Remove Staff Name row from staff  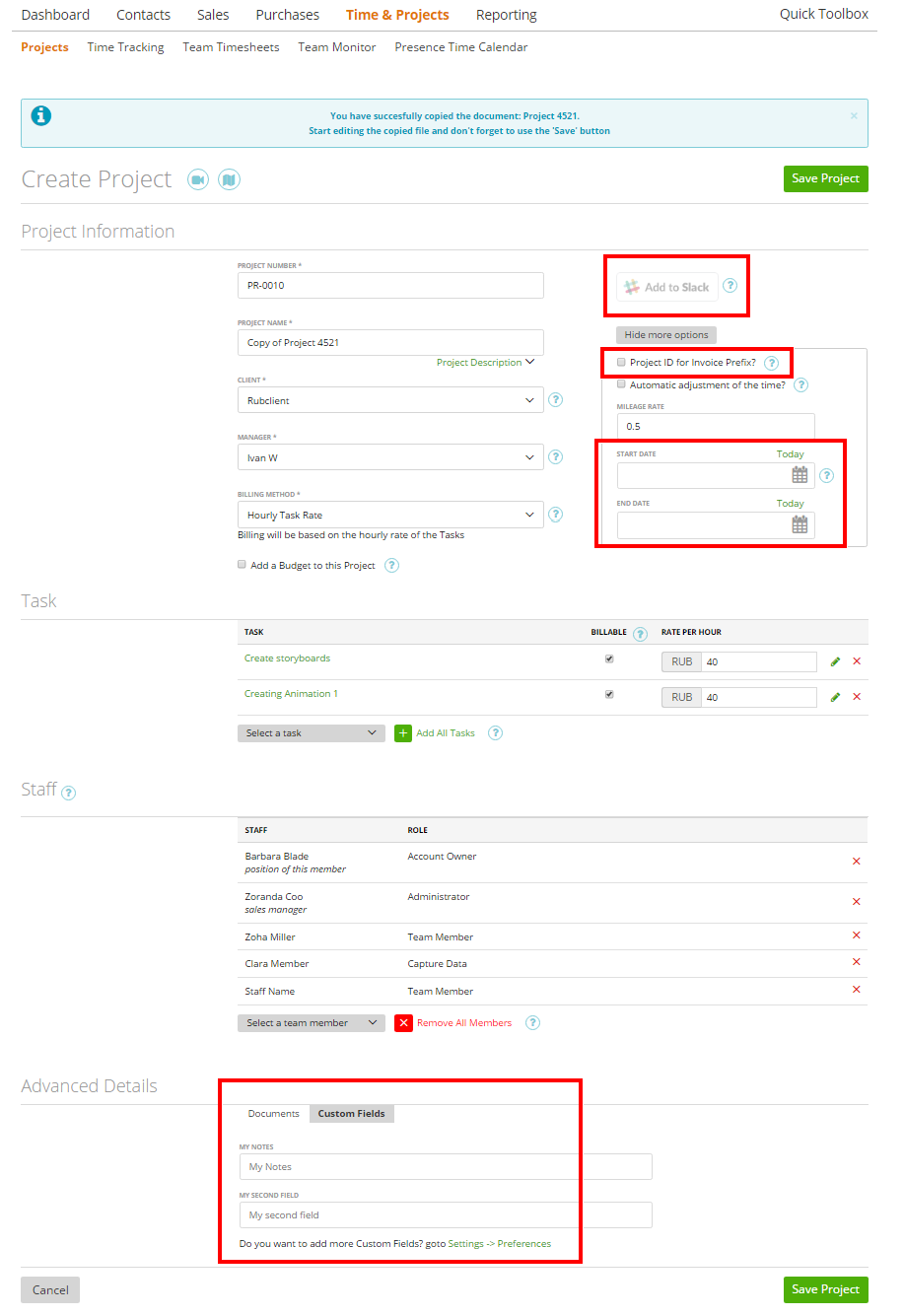pyautogui.click(x=857, y=990)
